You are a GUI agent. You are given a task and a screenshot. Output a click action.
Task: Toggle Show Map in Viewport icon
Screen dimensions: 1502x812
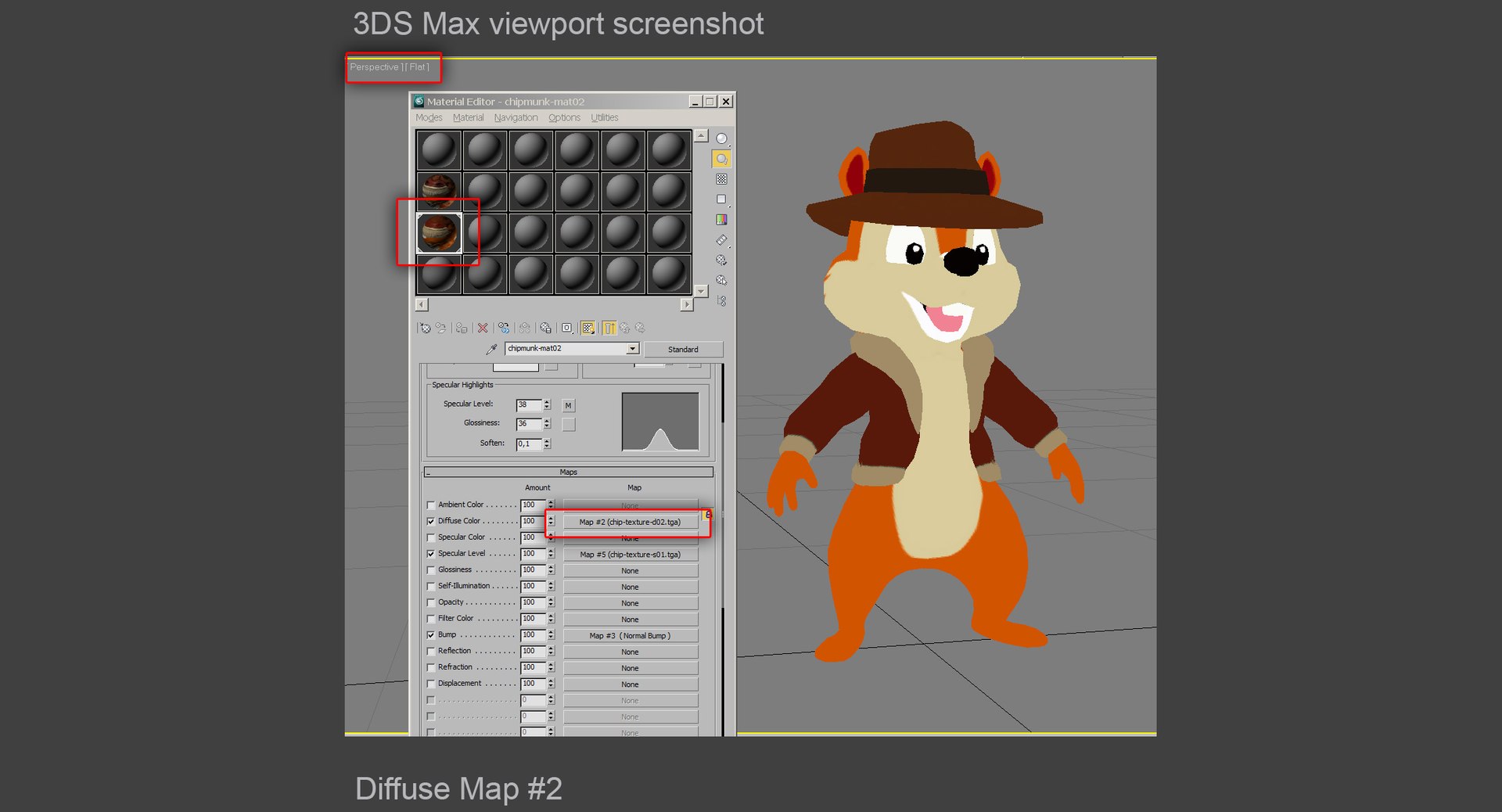tap(588, 329)
